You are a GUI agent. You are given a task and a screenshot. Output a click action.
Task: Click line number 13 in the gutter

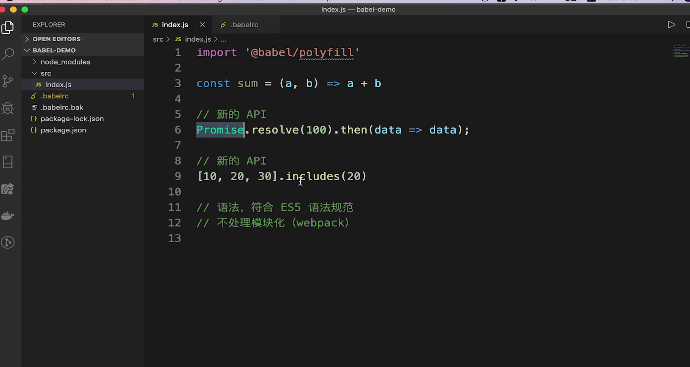(x=175, y=238)
